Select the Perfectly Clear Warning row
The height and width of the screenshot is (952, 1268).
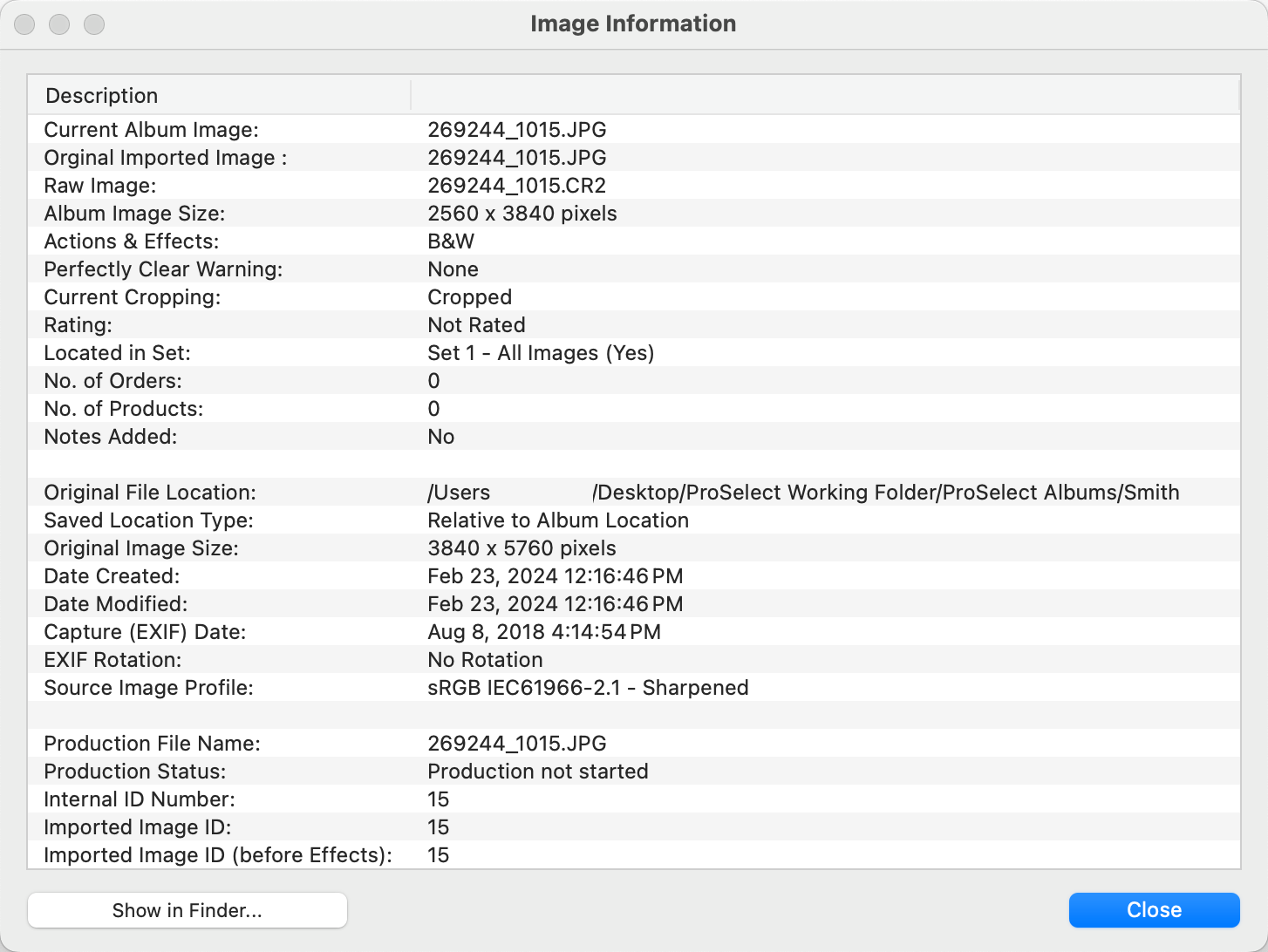(x=163, y=269)
